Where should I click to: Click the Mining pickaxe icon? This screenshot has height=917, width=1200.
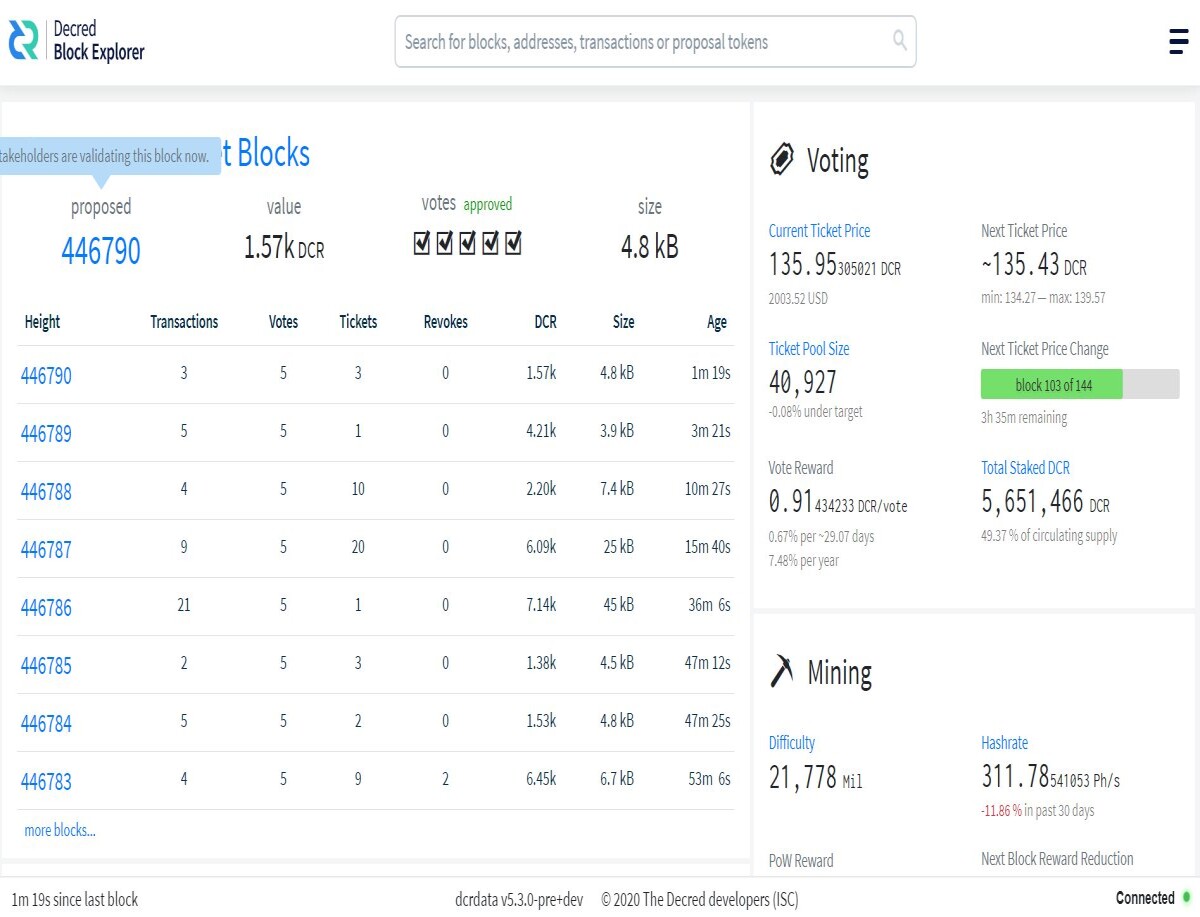pos(782,671)
